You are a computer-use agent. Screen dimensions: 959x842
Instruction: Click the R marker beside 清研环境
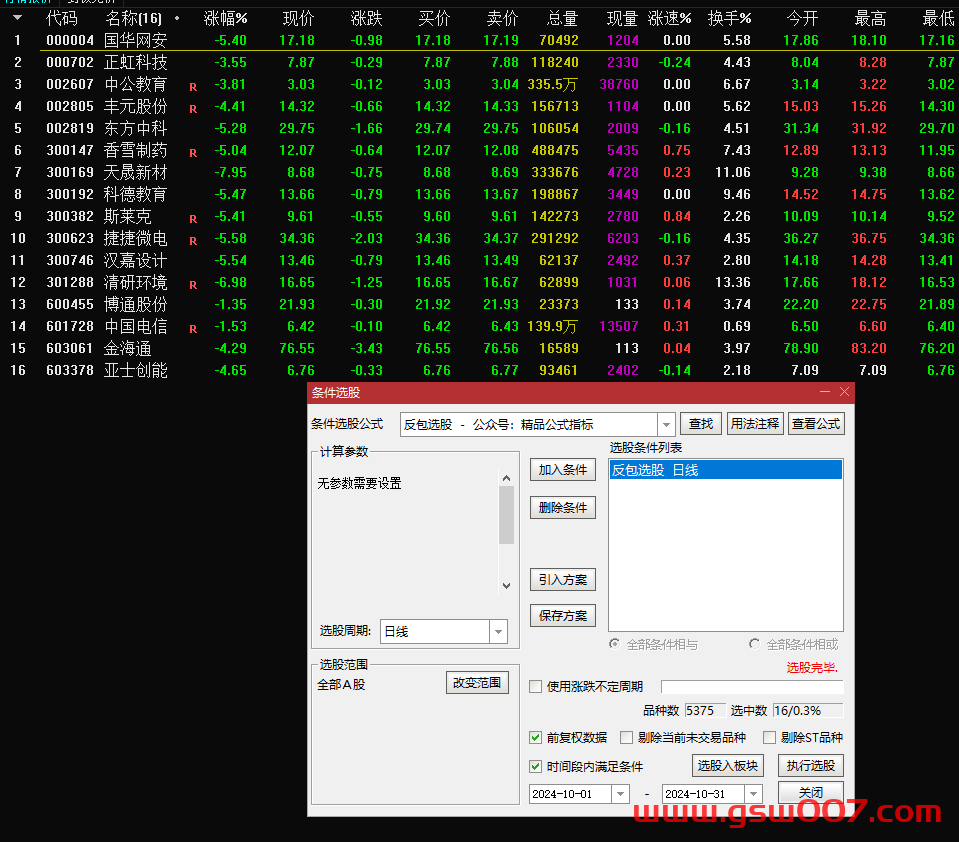[193, 285]
